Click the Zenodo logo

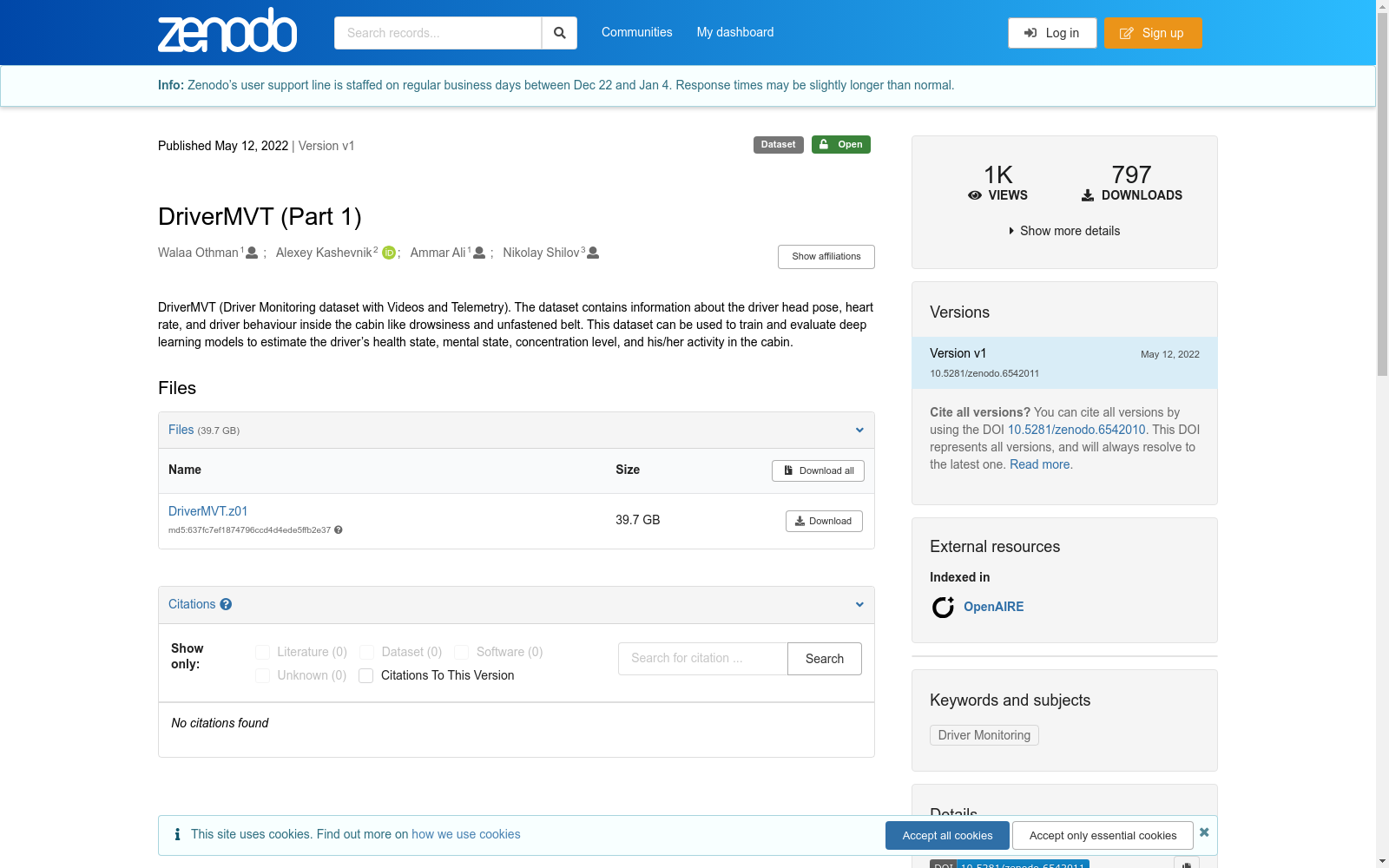coord(227,30)
